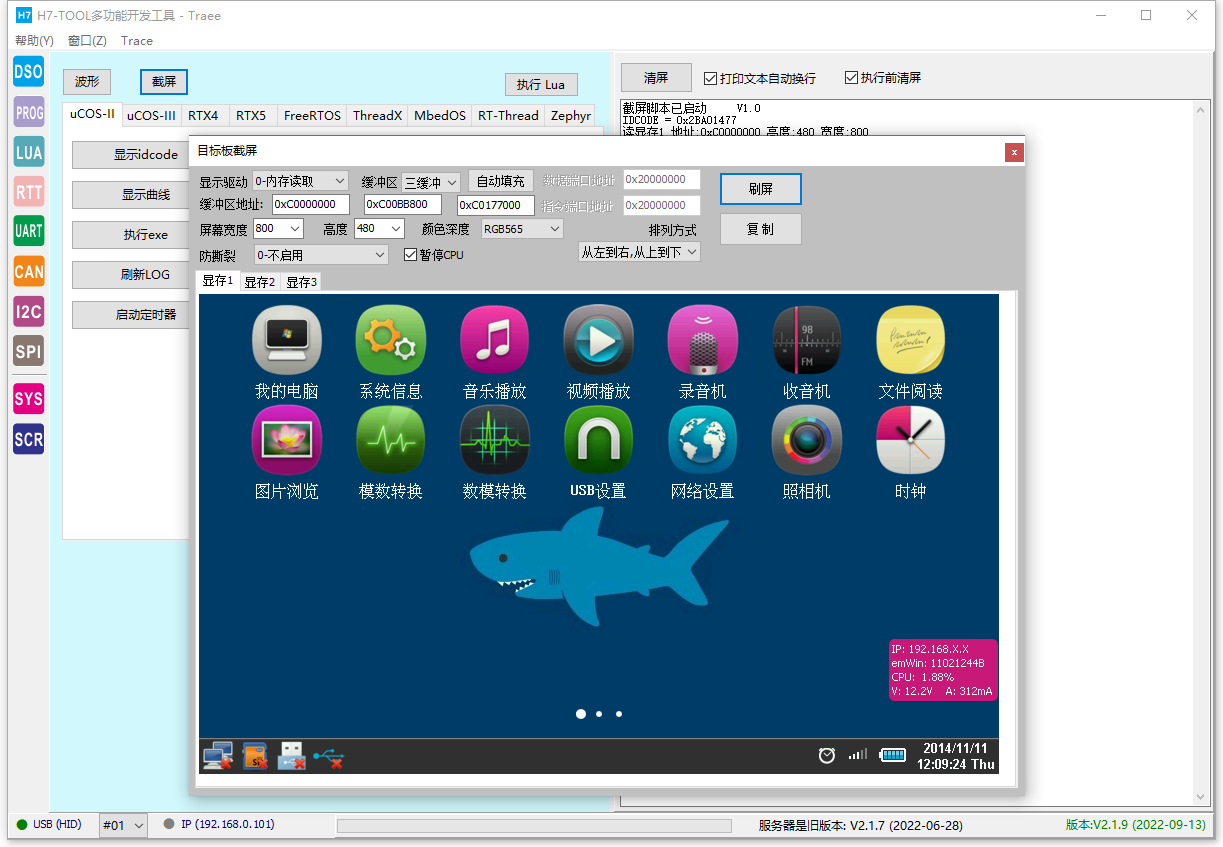Click the 文件阅读 note icon
Screen dimensions: 1223x847
911,340
